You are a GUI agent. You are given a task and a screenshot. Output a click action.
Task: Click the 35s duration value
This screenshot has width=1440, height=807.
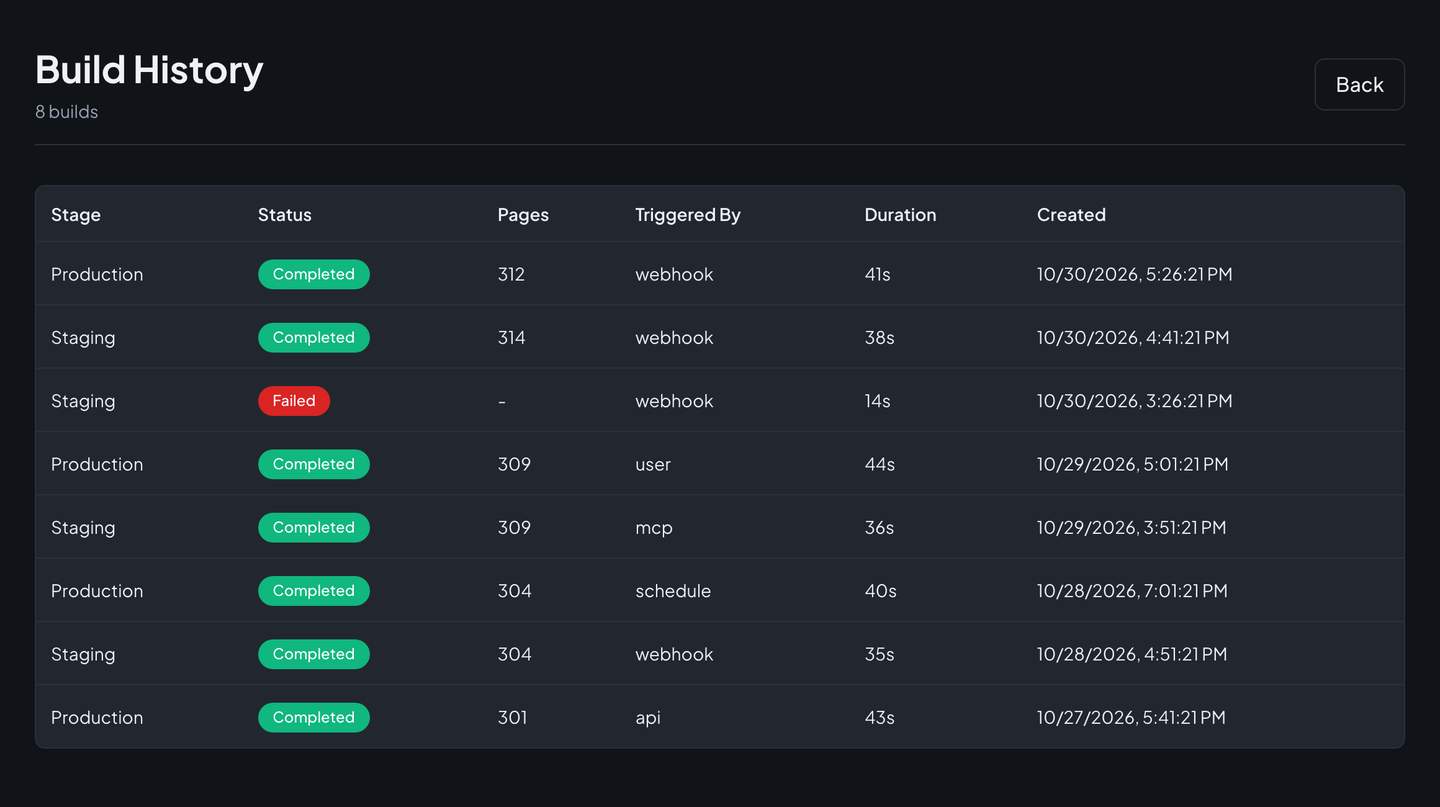point(879,654)
